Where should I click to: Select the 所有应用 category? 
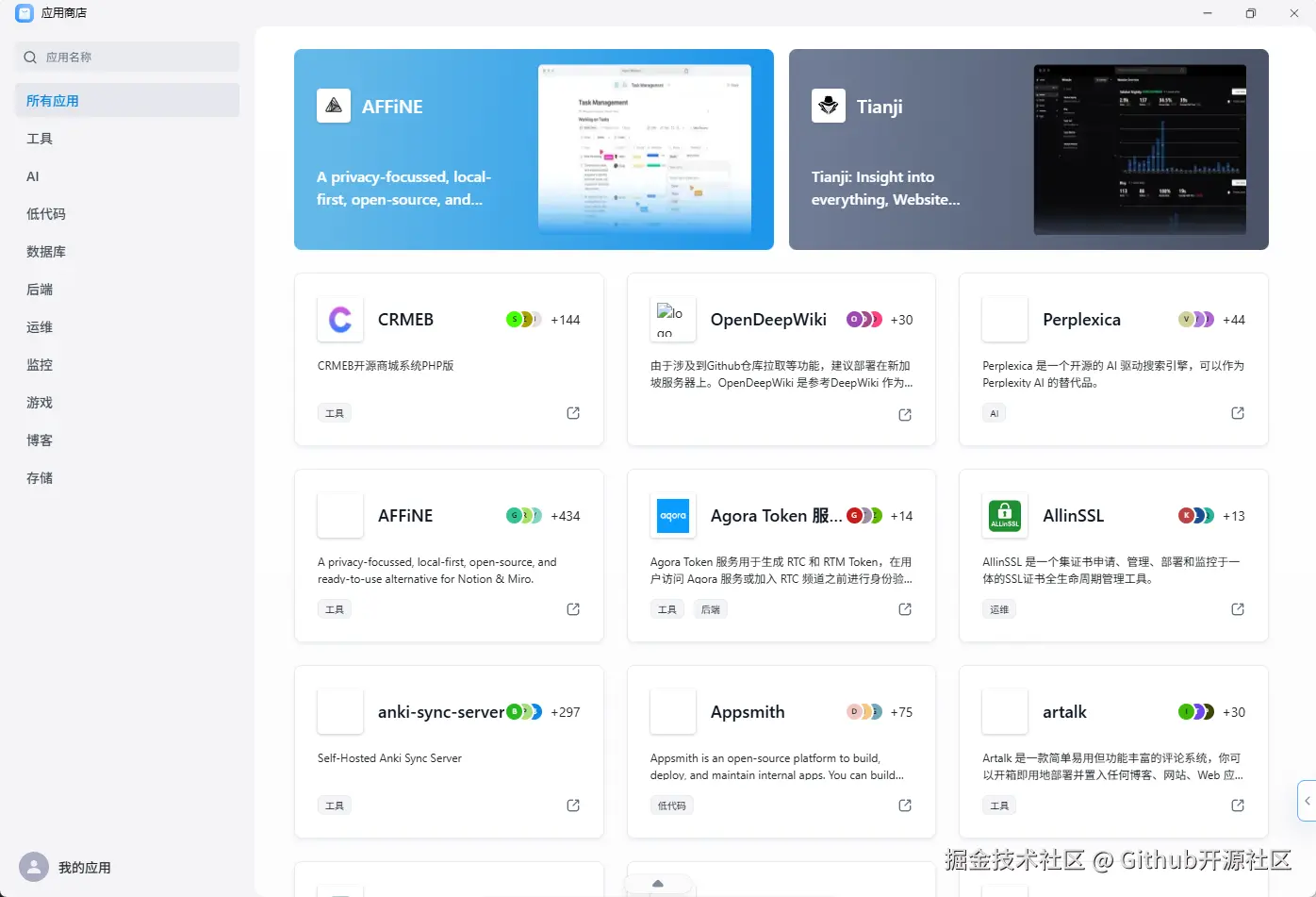[127, 101]
